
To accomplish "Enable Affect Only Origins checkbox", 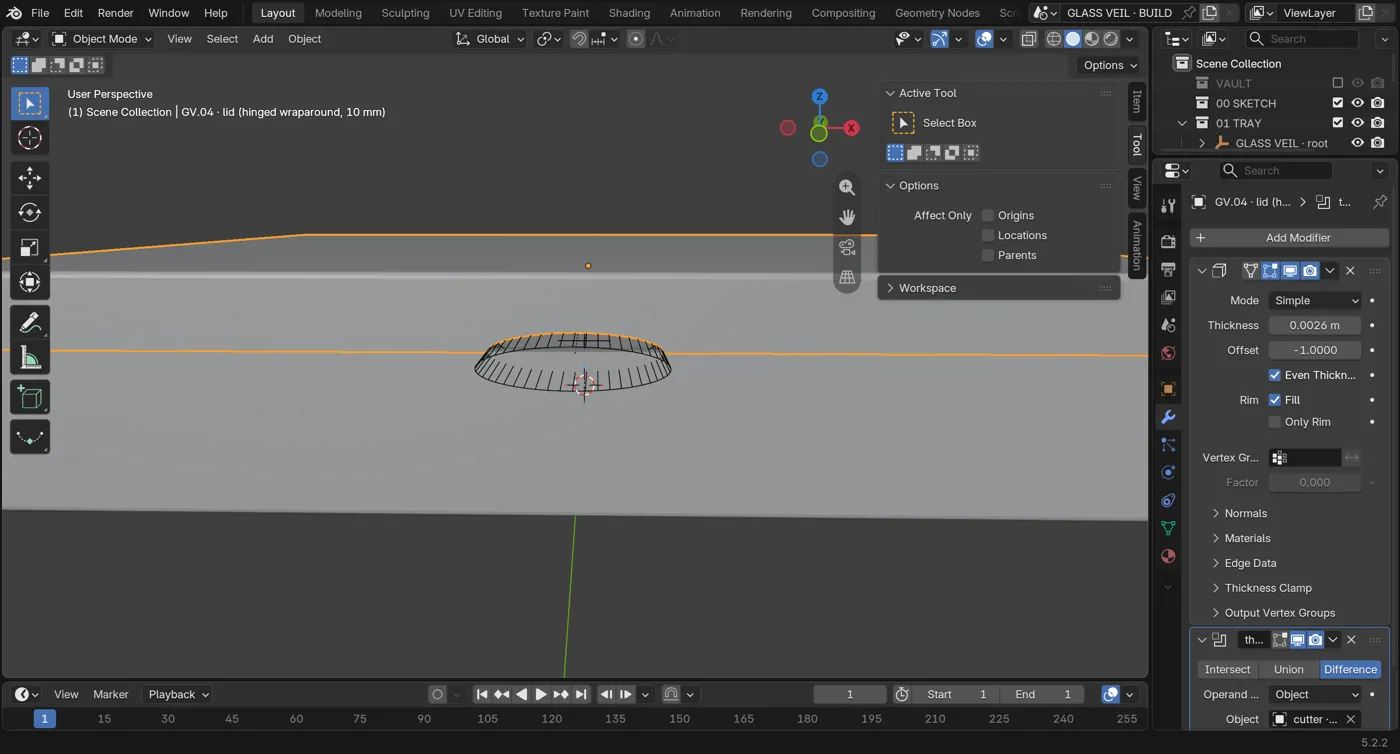I will (988, 215).
